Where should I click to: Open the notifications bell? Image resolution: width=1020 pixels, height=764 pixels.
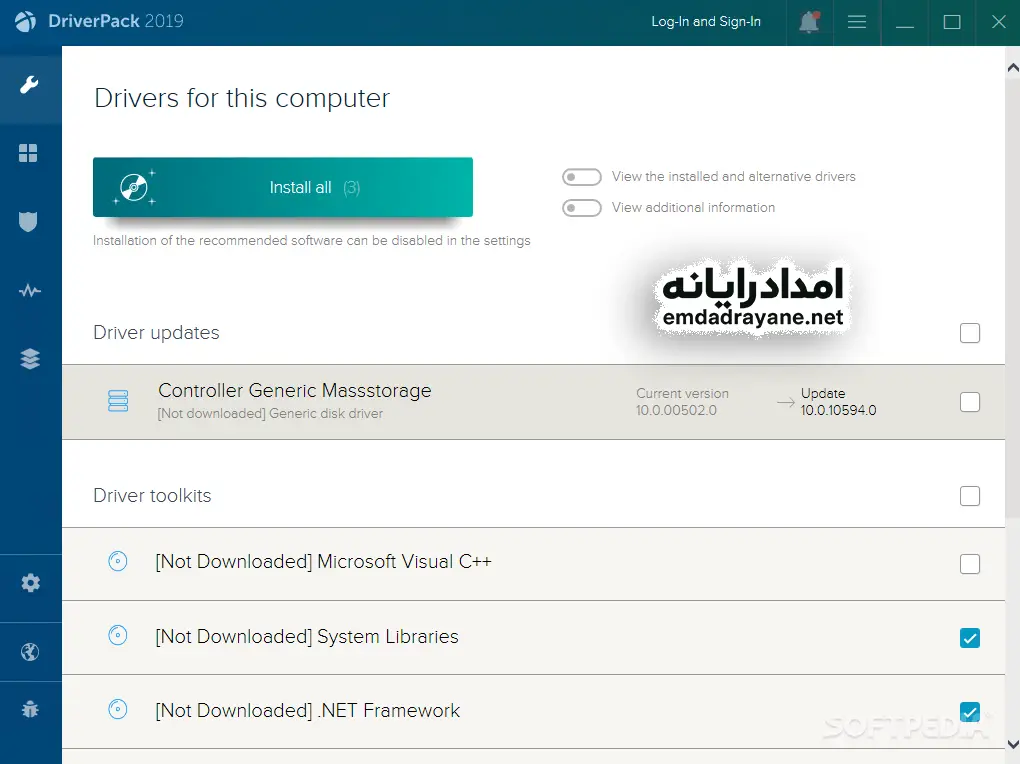click(x=809, y=22)
